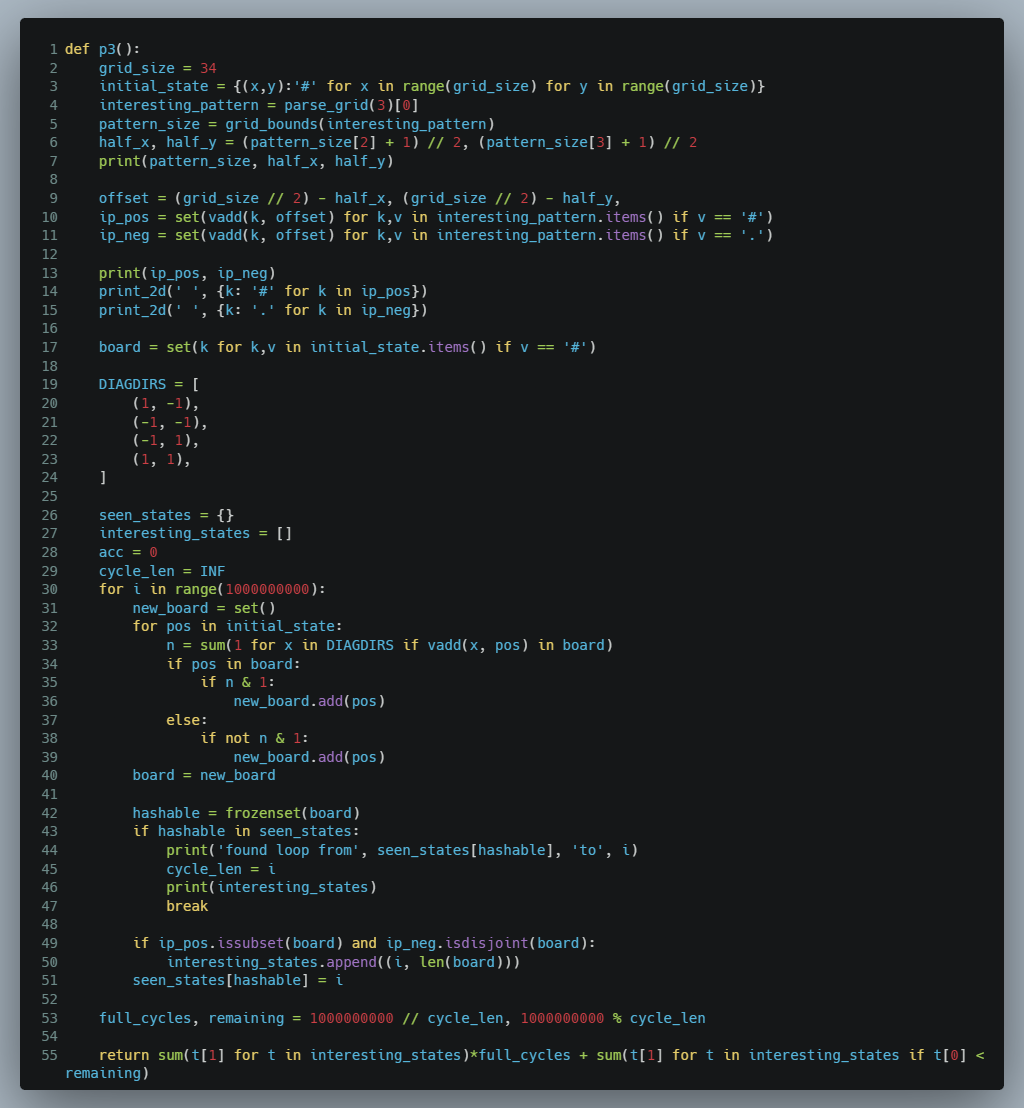Click the 'acc = 0' line
Image resolution: width=1024 pixels, height=1108 pixels.
click(128, 552)
